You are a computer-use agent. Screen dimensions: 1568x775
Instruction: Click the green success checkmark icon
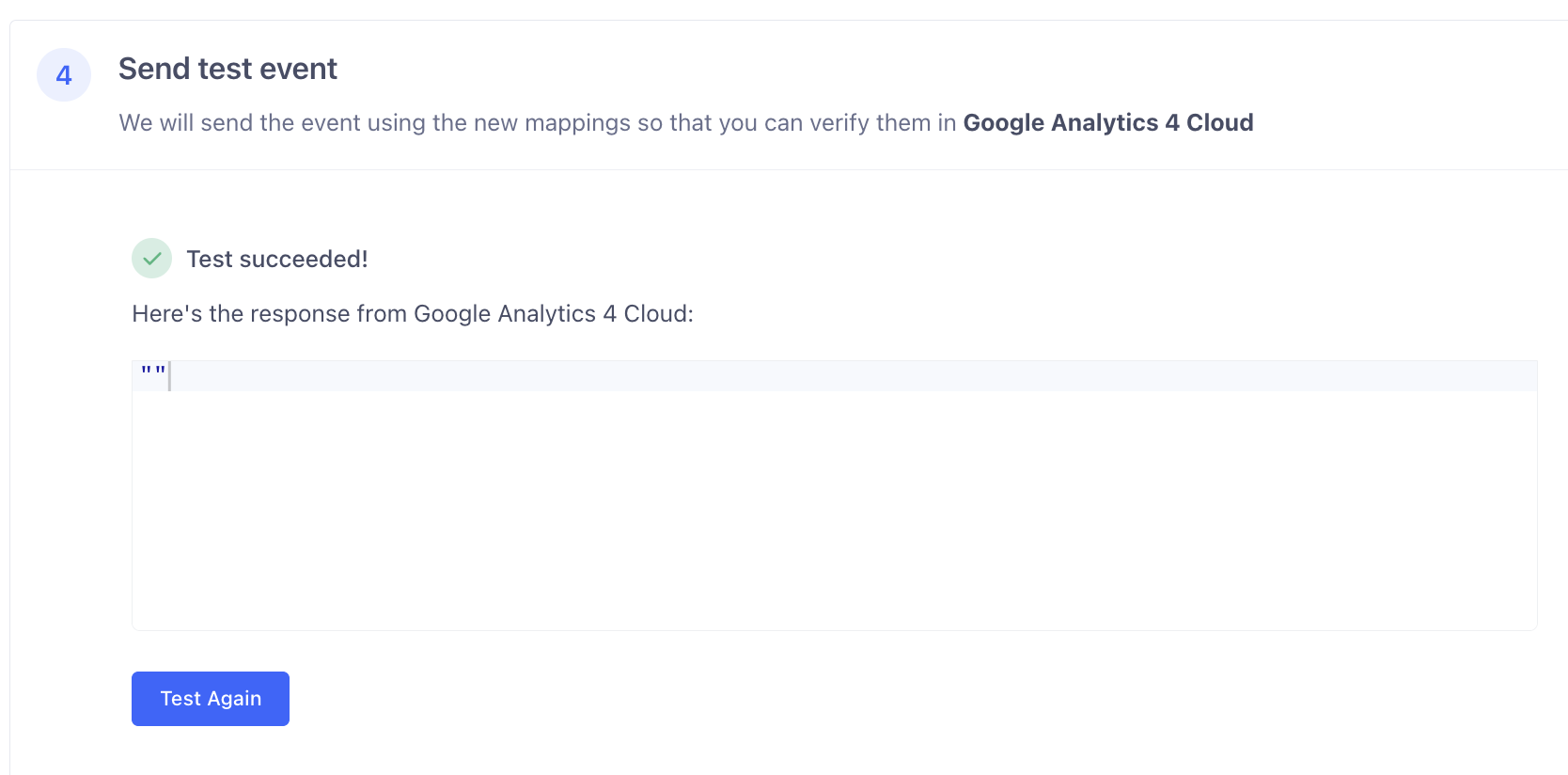point(151,259)
